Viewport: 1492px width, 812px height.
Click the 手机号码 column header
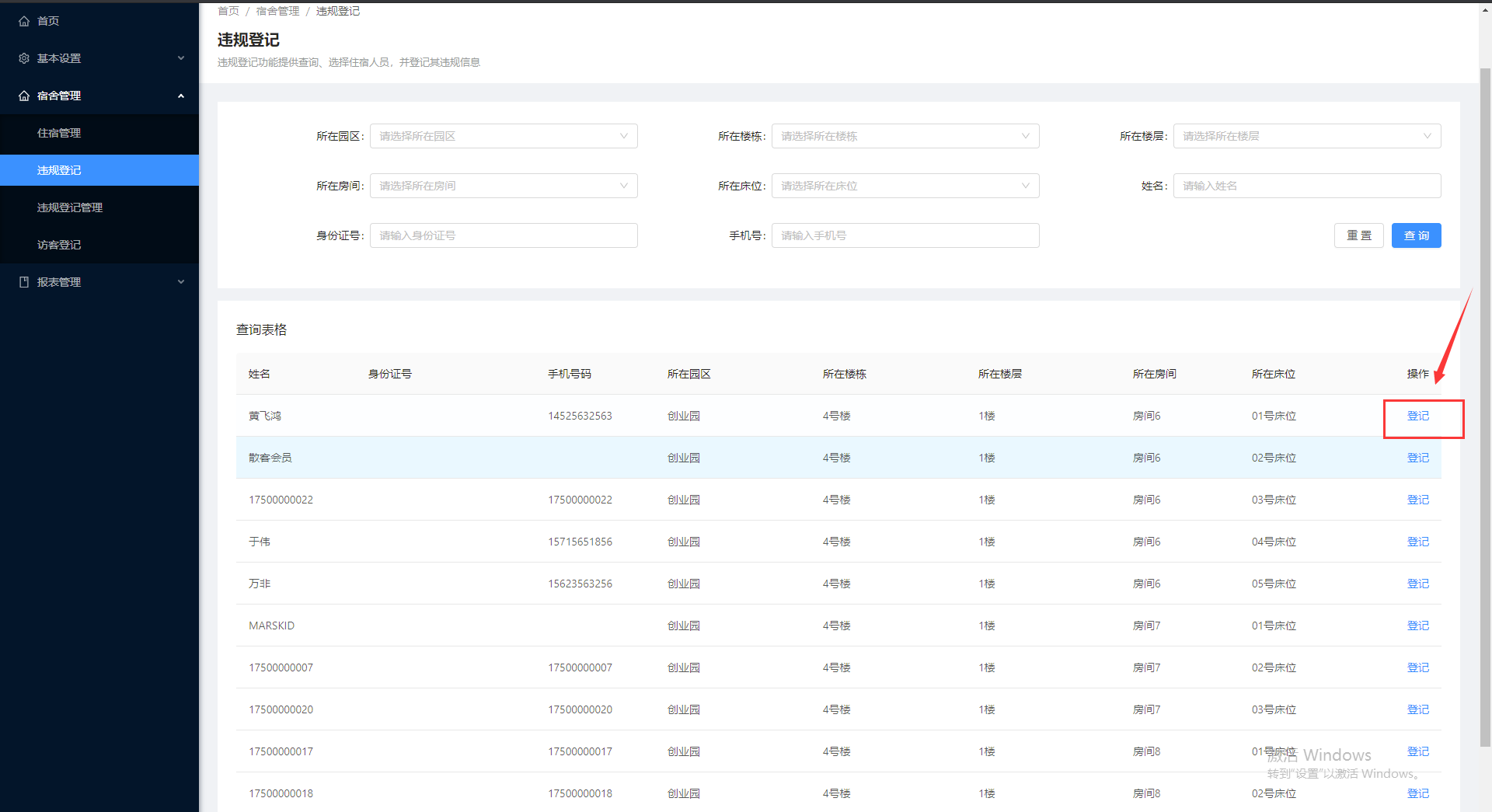click(x=570, y=374)
